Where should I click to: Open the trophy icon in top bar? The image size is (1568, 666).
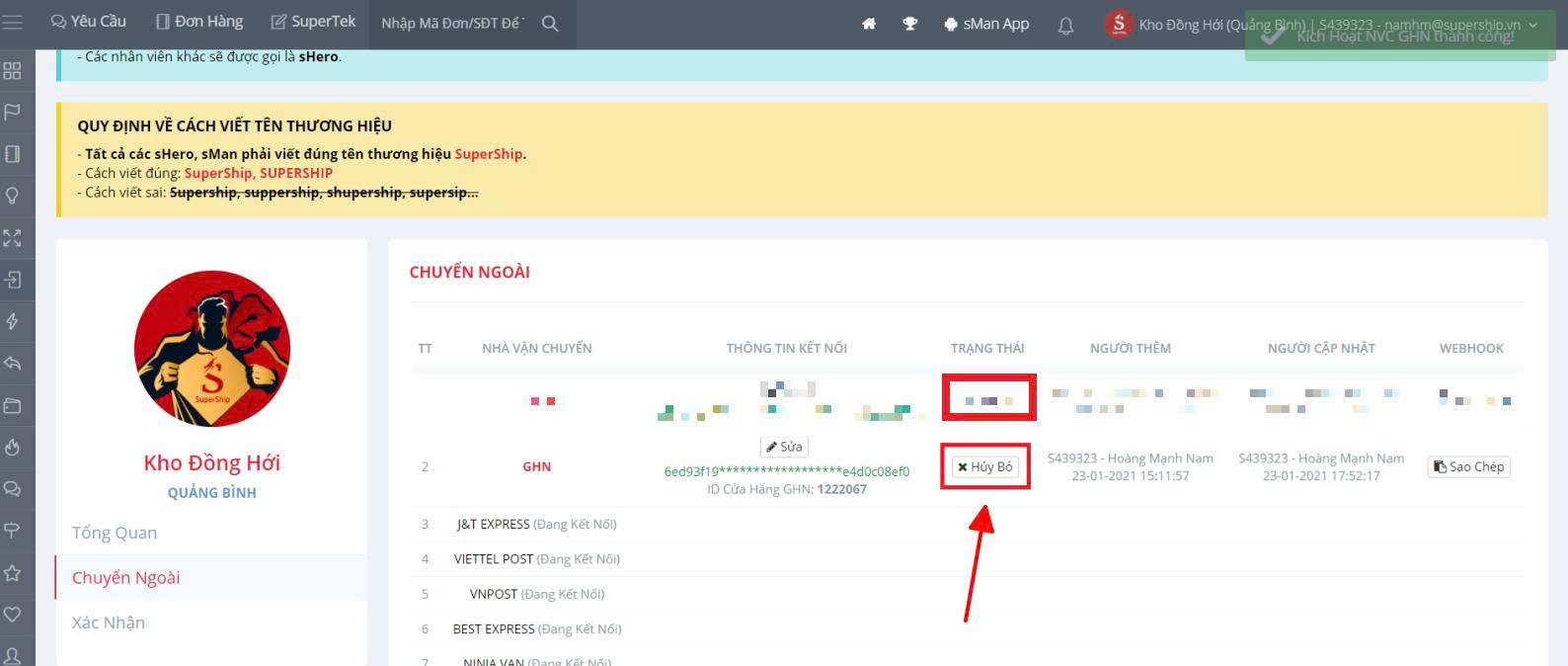pyautogui.click(x=909, y=24)
